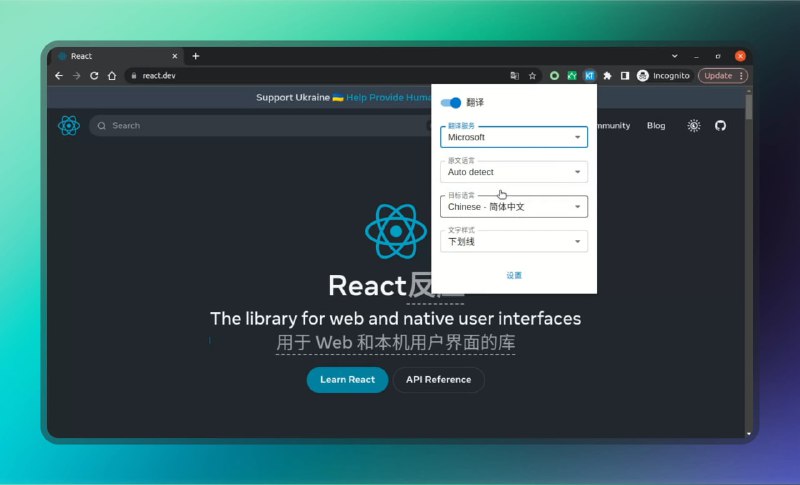This screenshot has height=485, width=800.
Task: Open the Extensions puzzle piece menu
Action: click(607, 75)
